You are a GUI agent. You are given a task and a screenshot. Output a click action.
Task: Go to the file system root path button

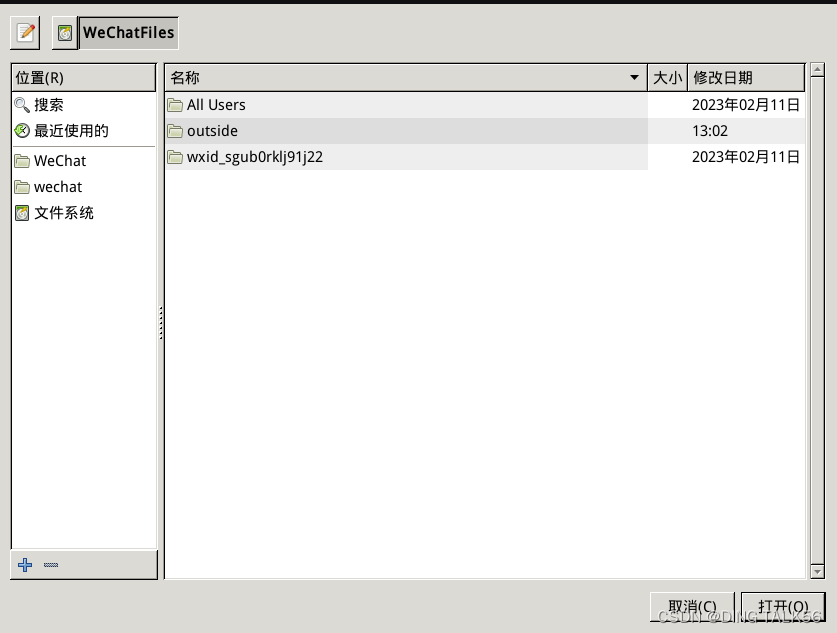click(65, 33)
